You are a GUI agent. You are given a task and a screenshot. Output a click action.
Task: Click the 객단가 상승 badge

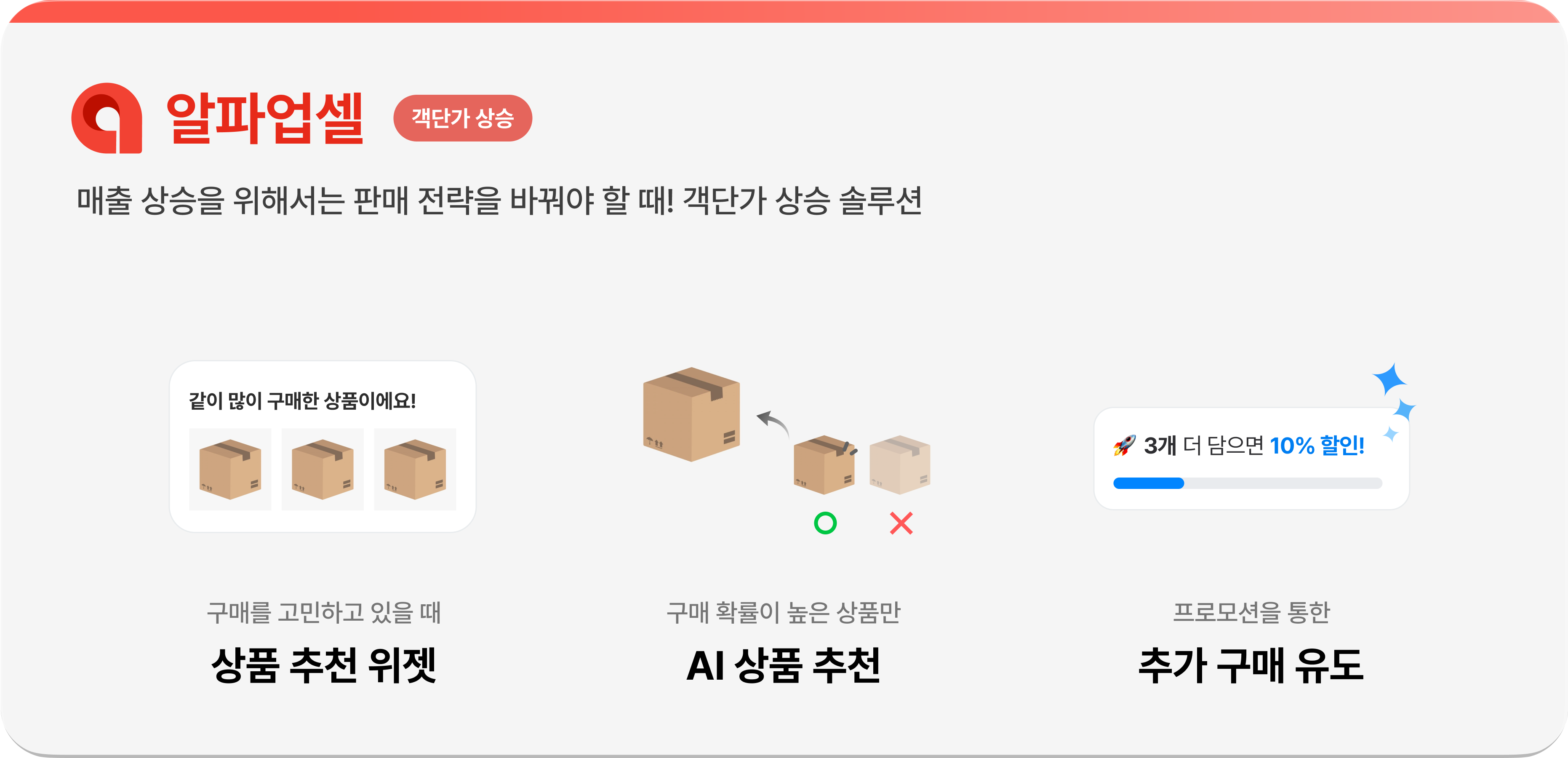(463, 118)
